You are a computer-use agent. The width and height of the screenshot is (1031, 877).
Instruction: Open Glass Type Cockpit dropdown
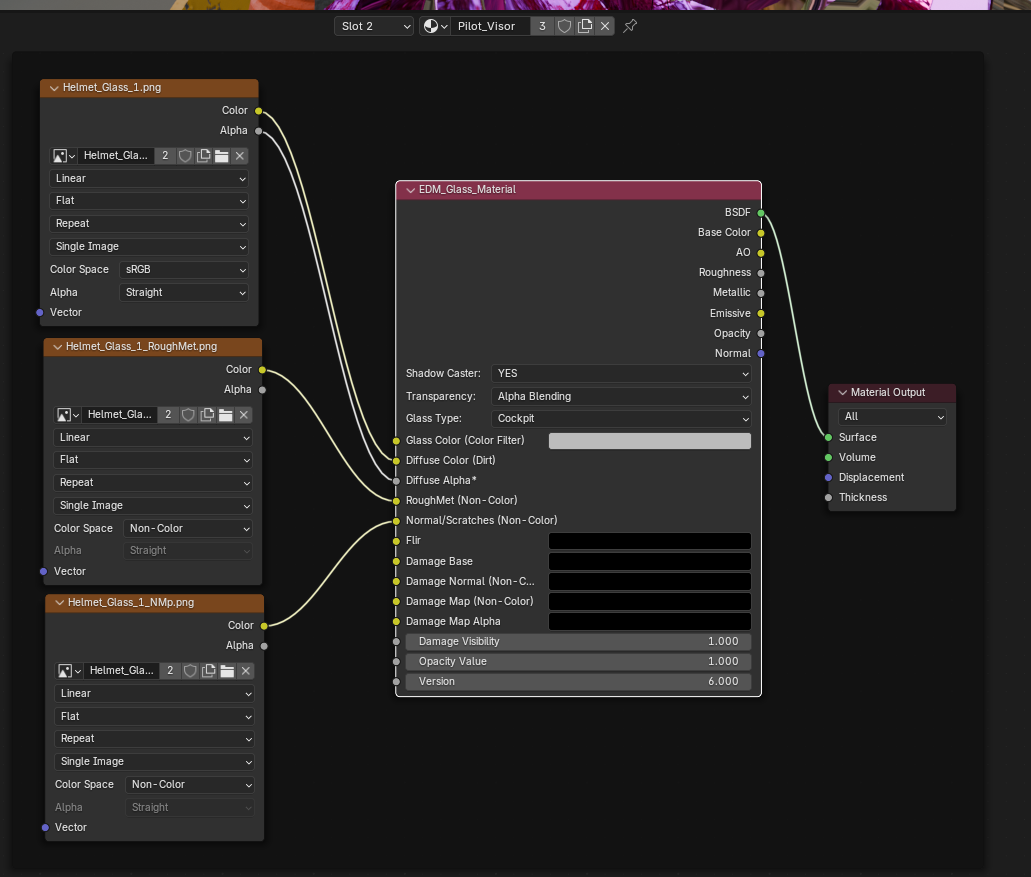point(621,419)
